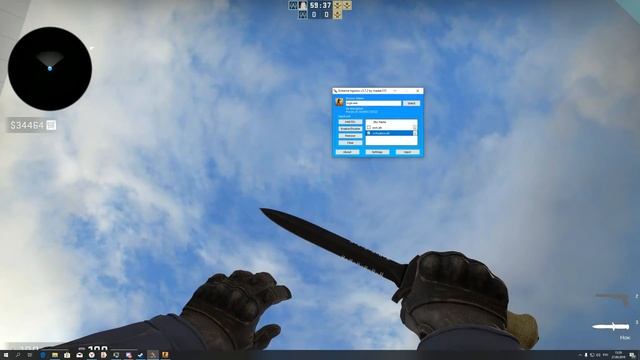Open the Mail app from the taskbar

pyautogui.click(x=80, y=355)
